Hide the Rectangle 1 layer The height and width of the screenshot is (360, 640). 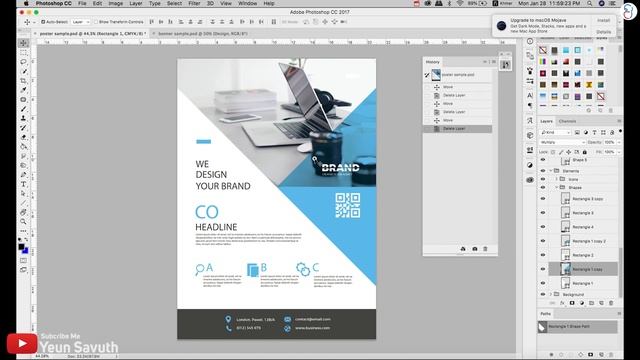point(543,283)
